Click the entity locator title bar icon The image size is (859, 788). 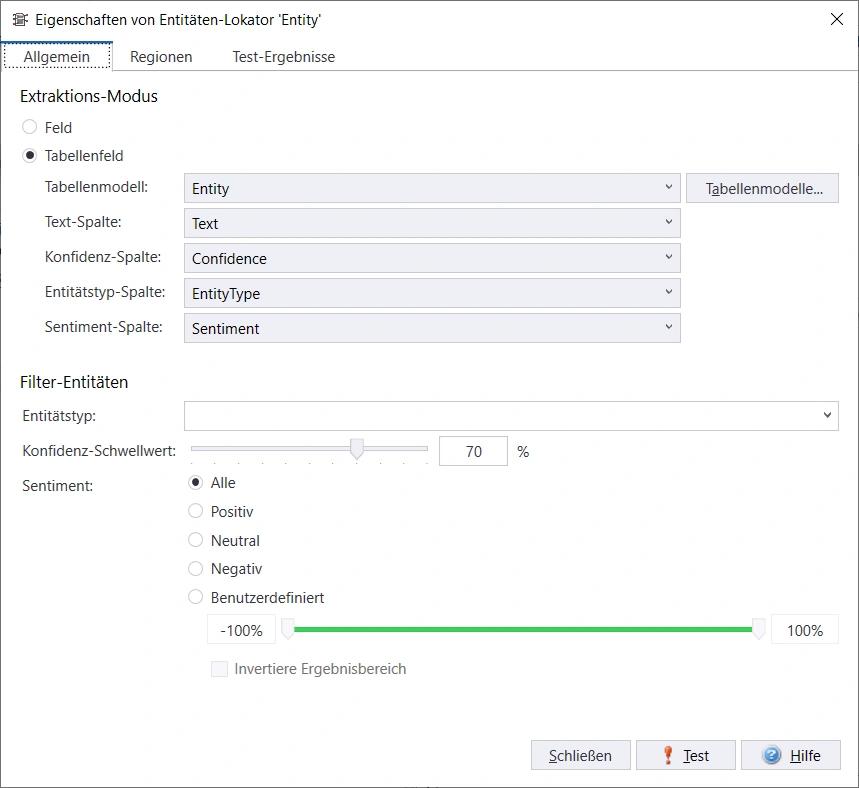point(20,20)
